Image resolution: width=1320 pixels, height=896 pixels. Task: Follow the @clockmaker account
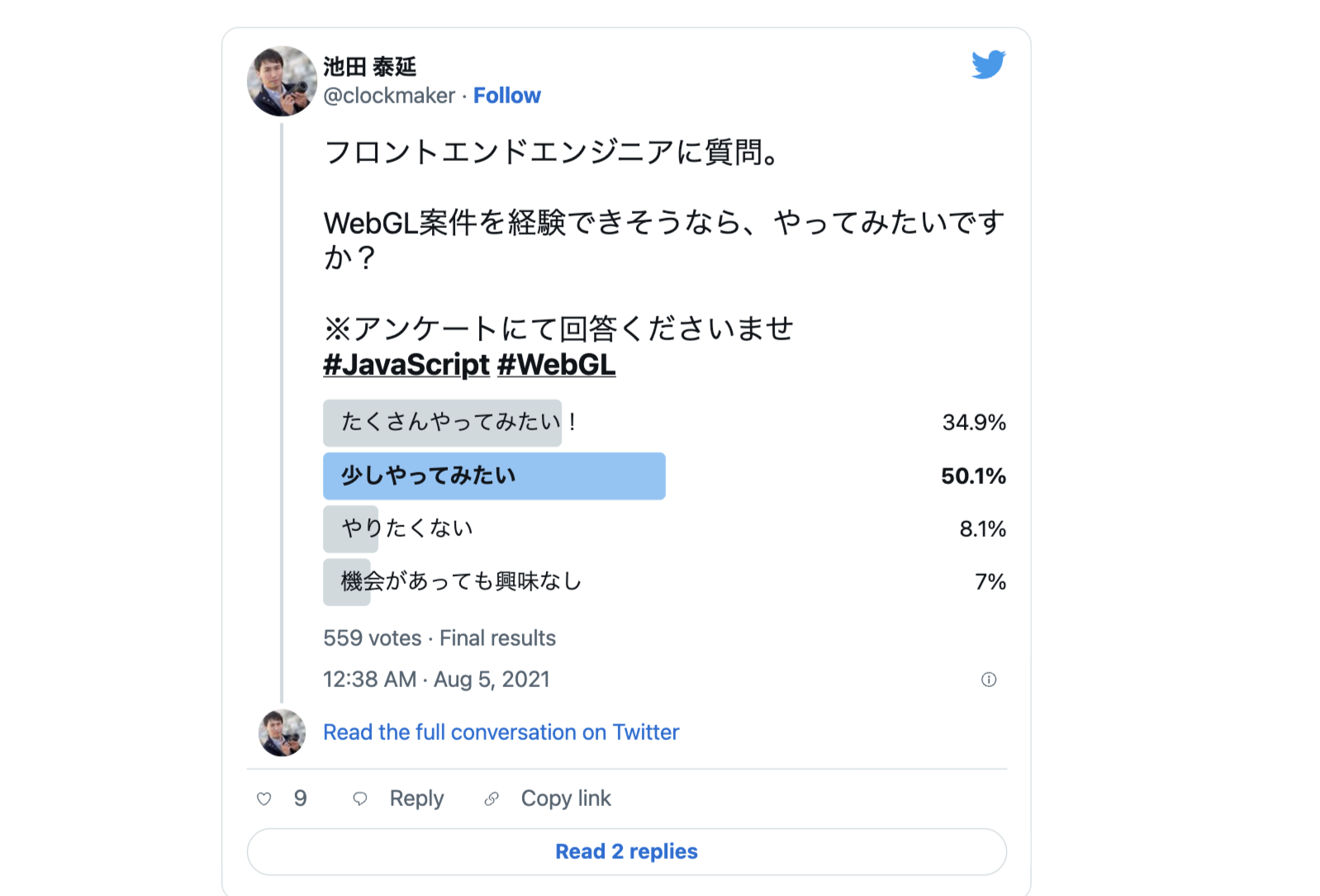tap(507, 96)
